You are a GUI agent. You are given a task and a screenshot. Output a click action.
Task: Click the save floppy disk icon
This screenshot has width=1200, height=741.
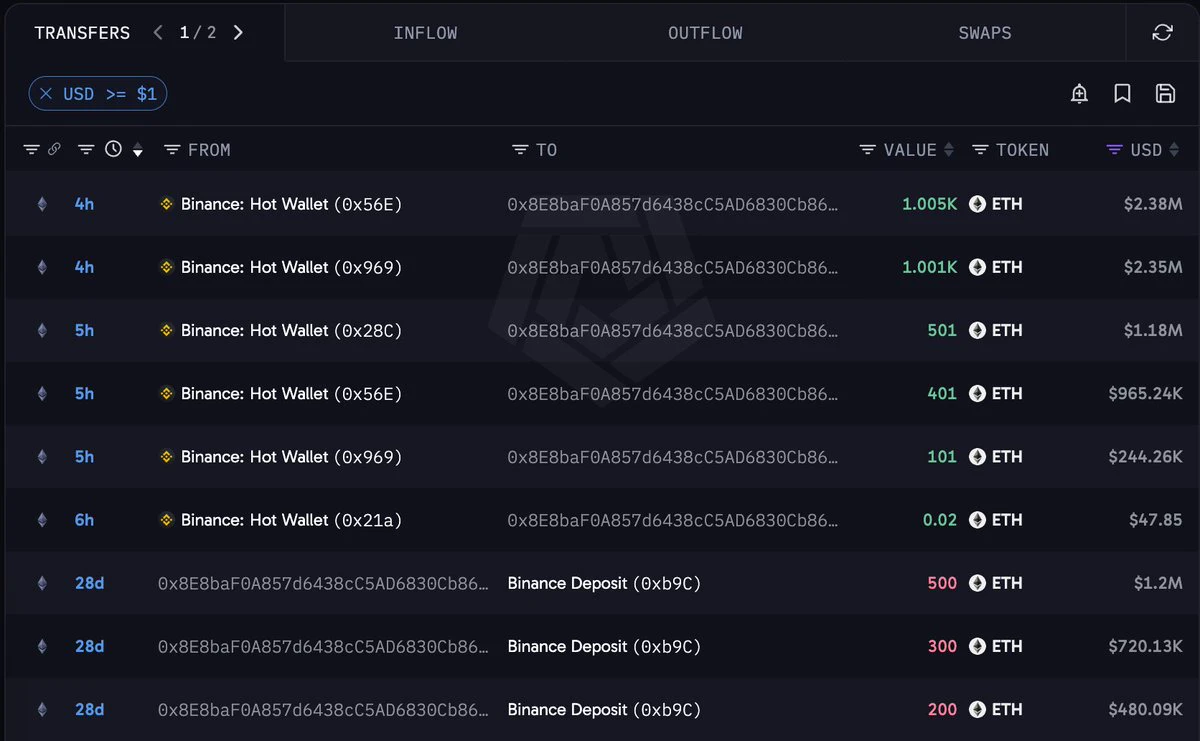pyautogui.click(x=1165, y=94)
